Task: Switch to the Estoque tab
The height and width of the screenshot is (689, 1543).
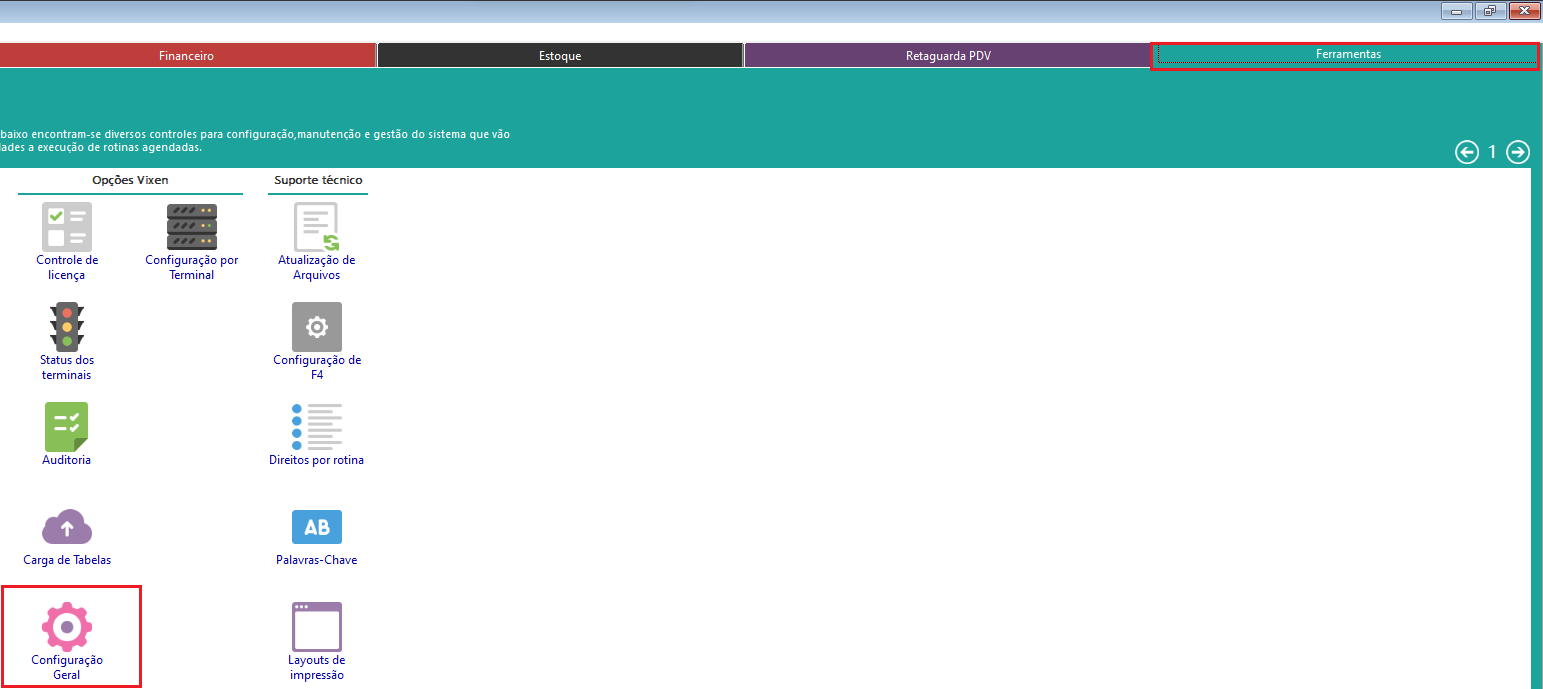Action: tap(560, 56)
